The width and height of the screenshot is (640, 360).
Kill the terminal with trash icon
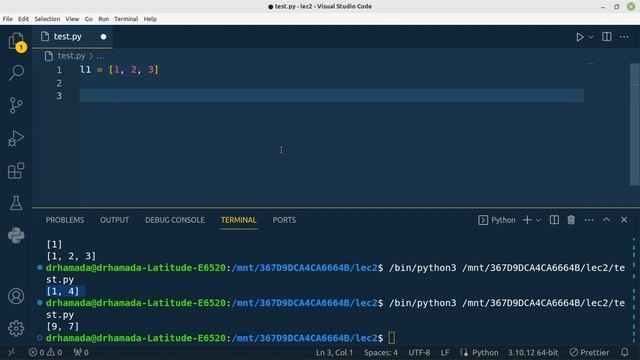pyautogui.click(x=571, y=220)
